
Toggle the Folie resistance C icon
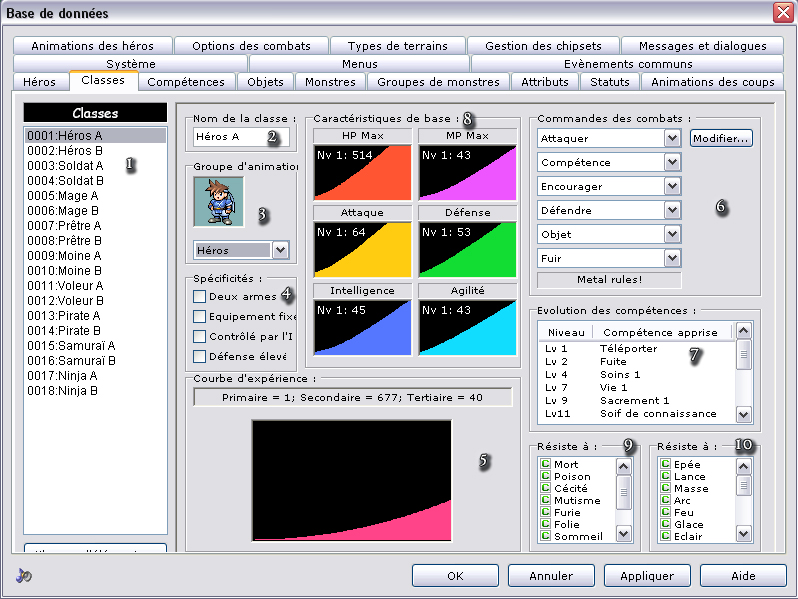[x=546, y=524]
